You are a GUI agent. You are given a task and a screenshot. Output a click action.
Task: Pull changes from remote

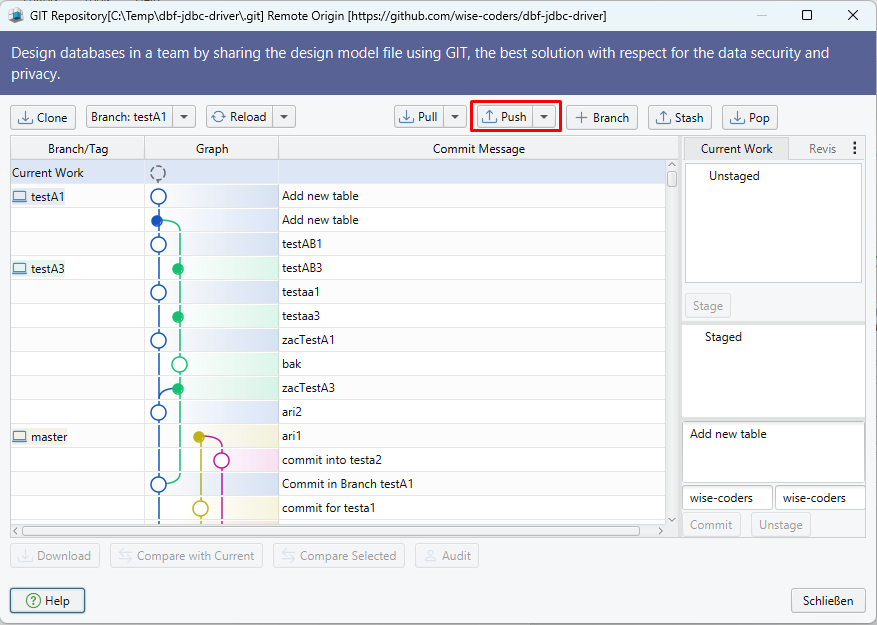419,117
